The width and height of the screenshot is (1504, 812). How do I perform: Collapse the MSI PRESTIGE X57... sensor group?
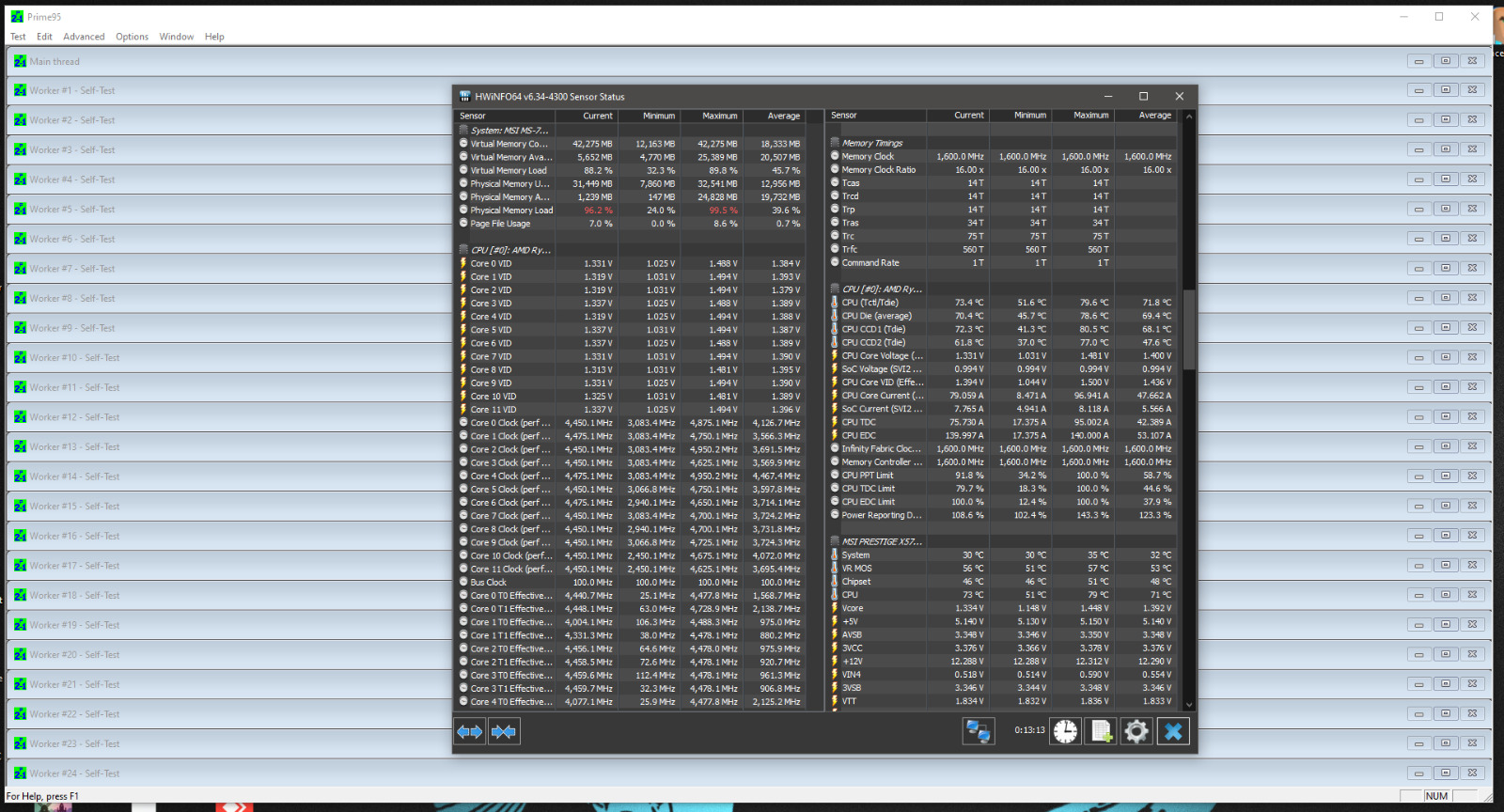pyautogui.click(x=835, y=541)
